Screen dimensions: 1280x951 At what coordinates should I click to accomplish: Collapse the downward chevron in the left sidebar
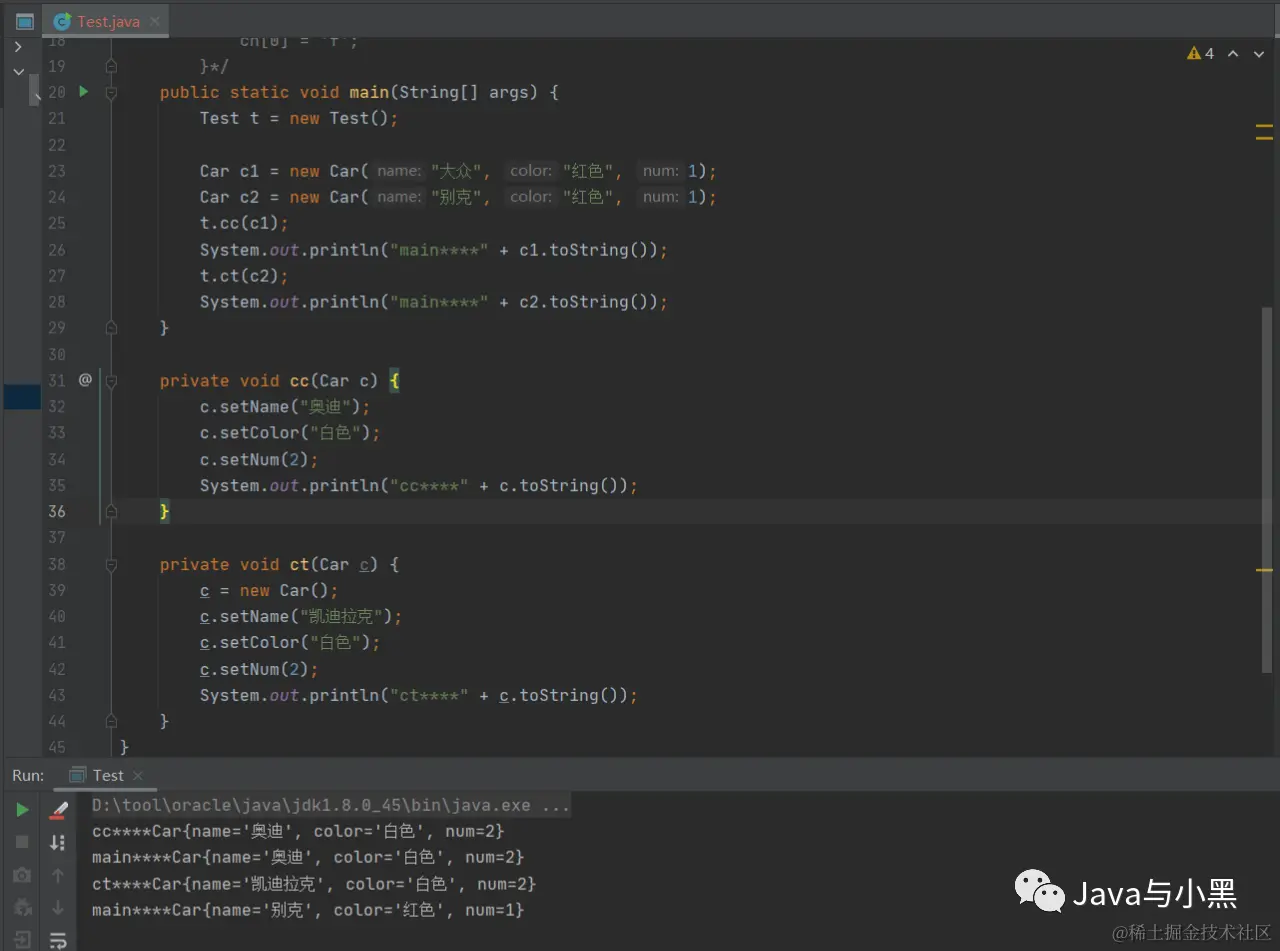coord(18,72)
